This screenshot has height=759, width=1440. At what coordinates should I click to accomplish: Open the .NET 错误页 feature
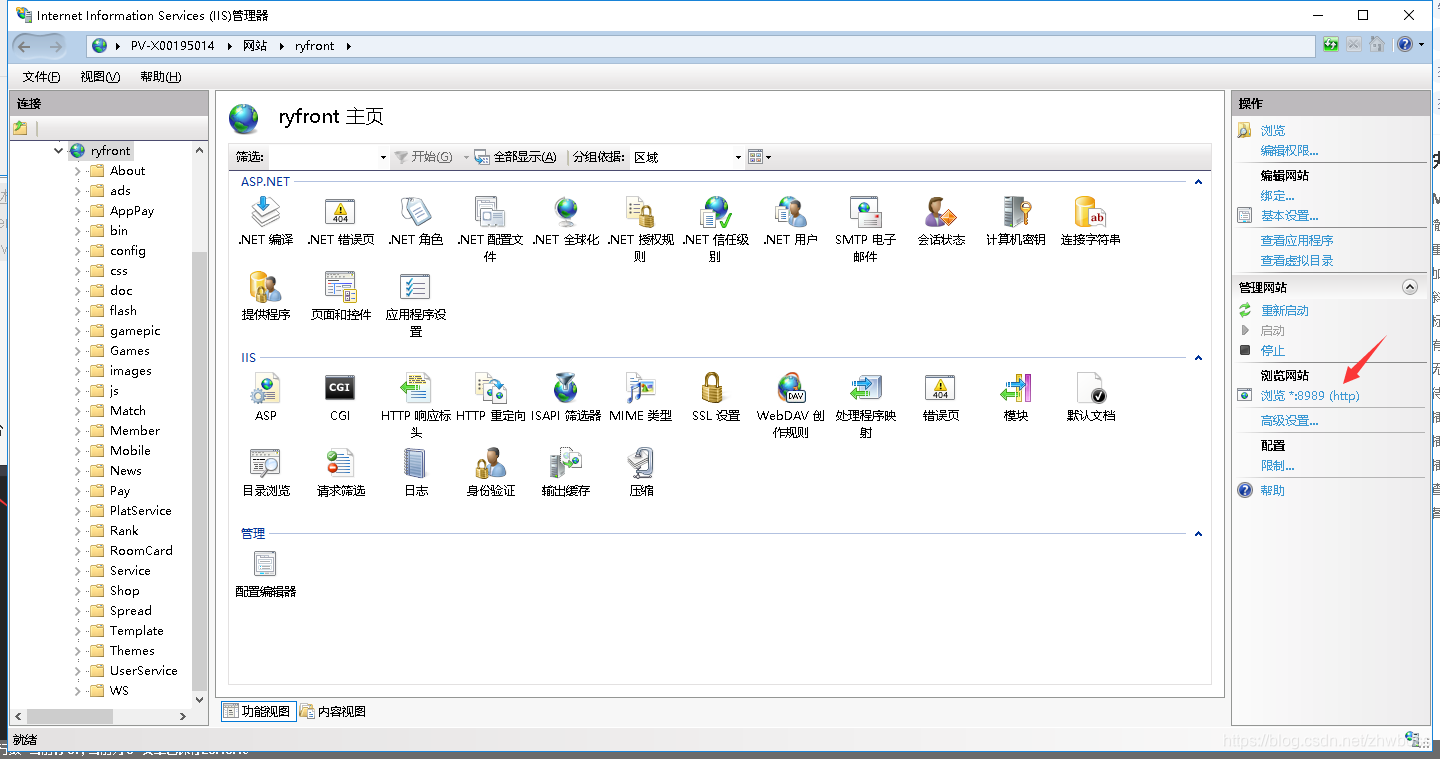[x=340, y=221]
